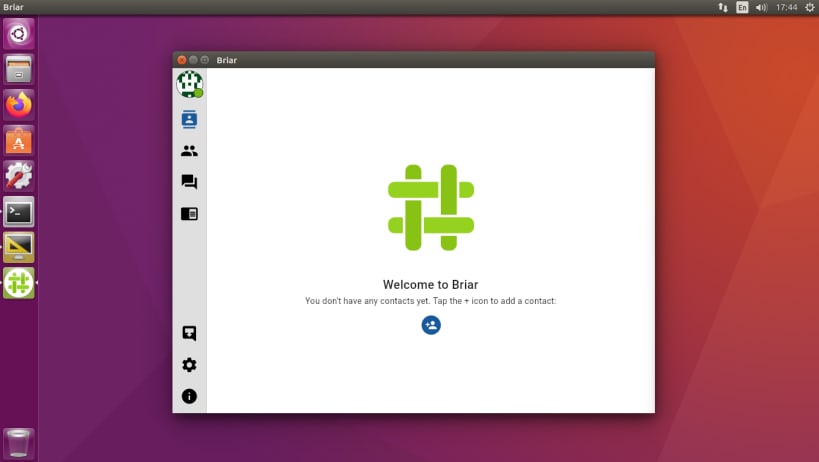Open the Trash in launcher
819x462 pixels.
pos(19,443)
